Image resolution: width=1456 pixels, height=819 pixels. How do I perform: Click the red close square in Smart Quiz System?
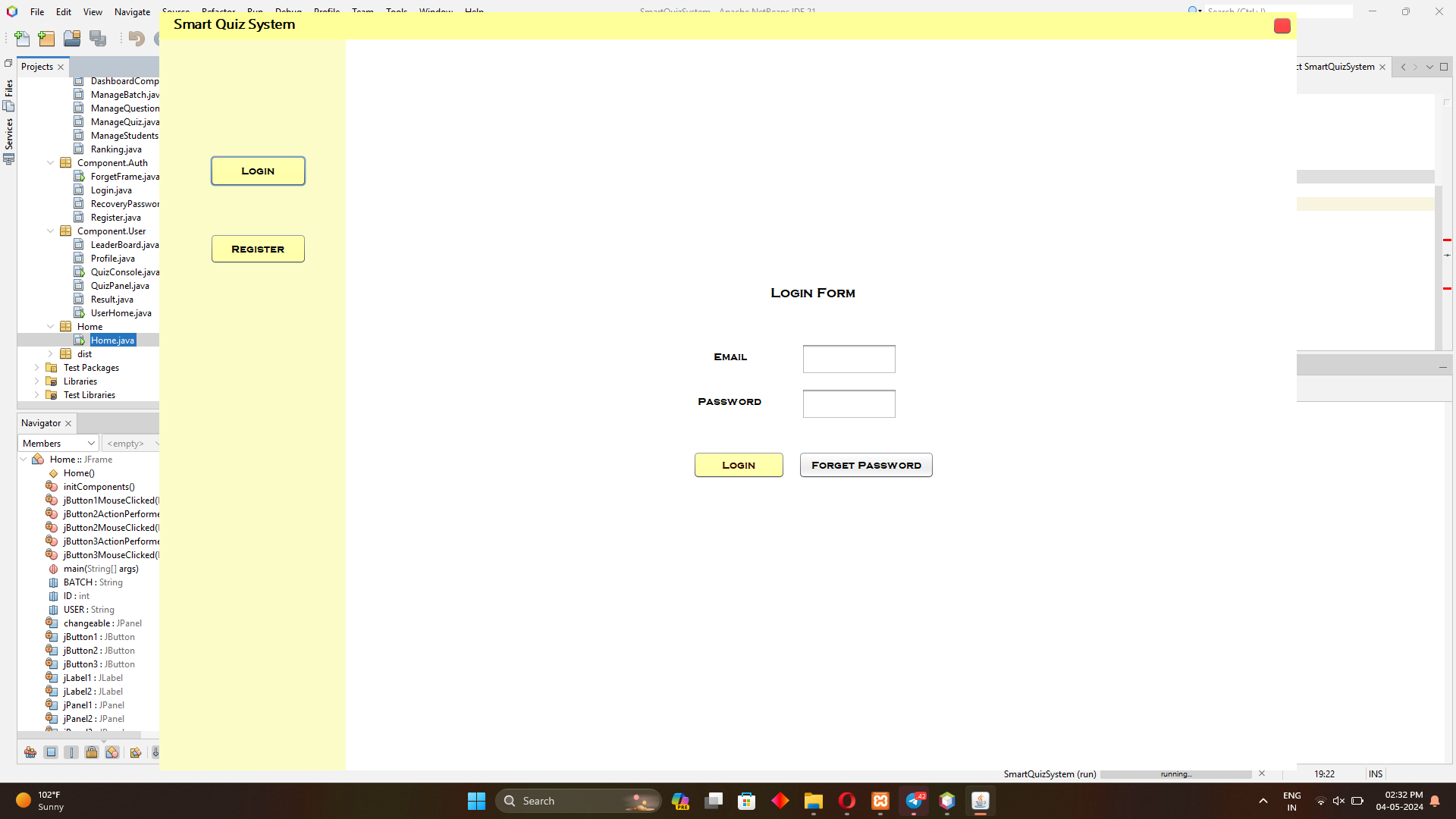click(x=1282, y=26)
